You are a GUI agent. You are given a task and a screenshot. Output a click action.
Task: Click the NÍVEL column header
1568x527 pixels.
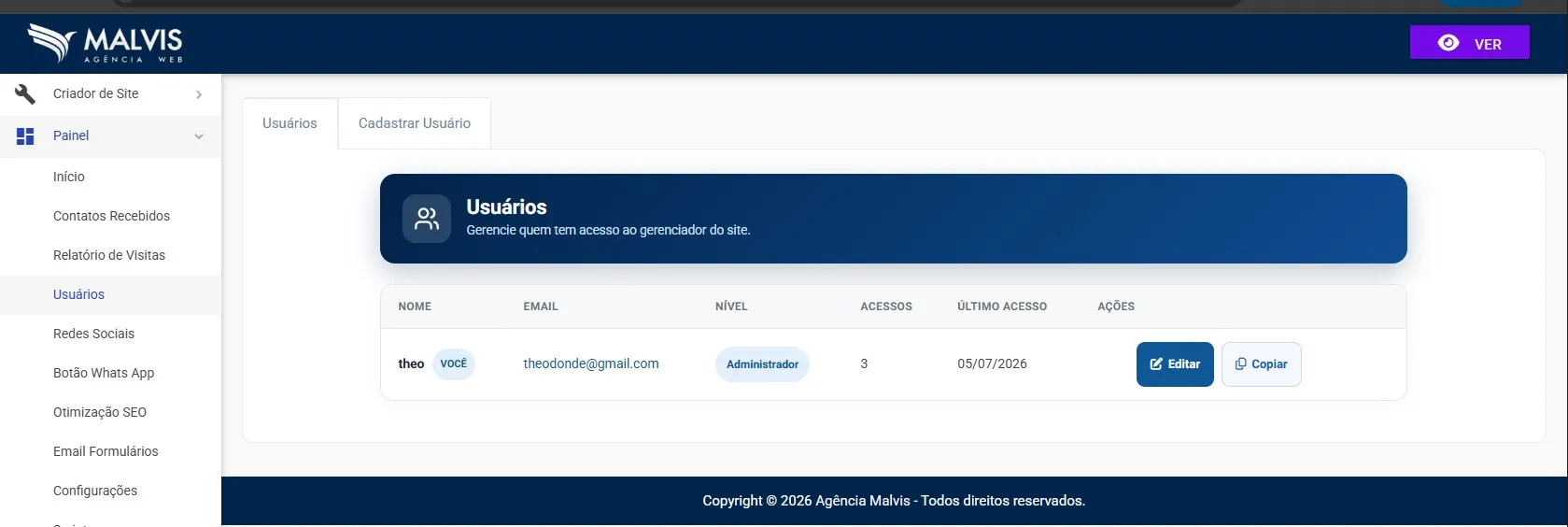(731, 306)
